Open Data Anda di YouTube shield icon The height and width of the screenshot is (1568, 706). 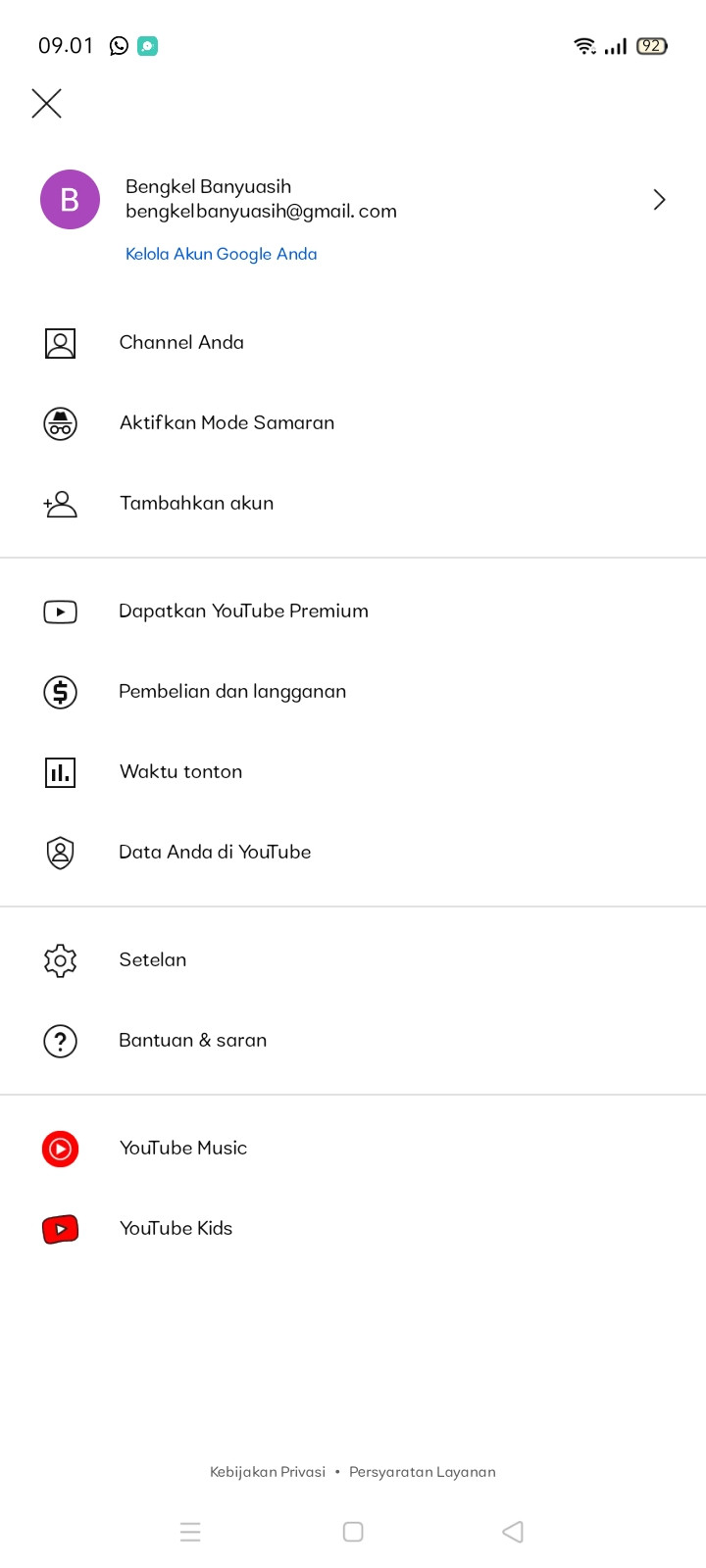pos(60,853)
